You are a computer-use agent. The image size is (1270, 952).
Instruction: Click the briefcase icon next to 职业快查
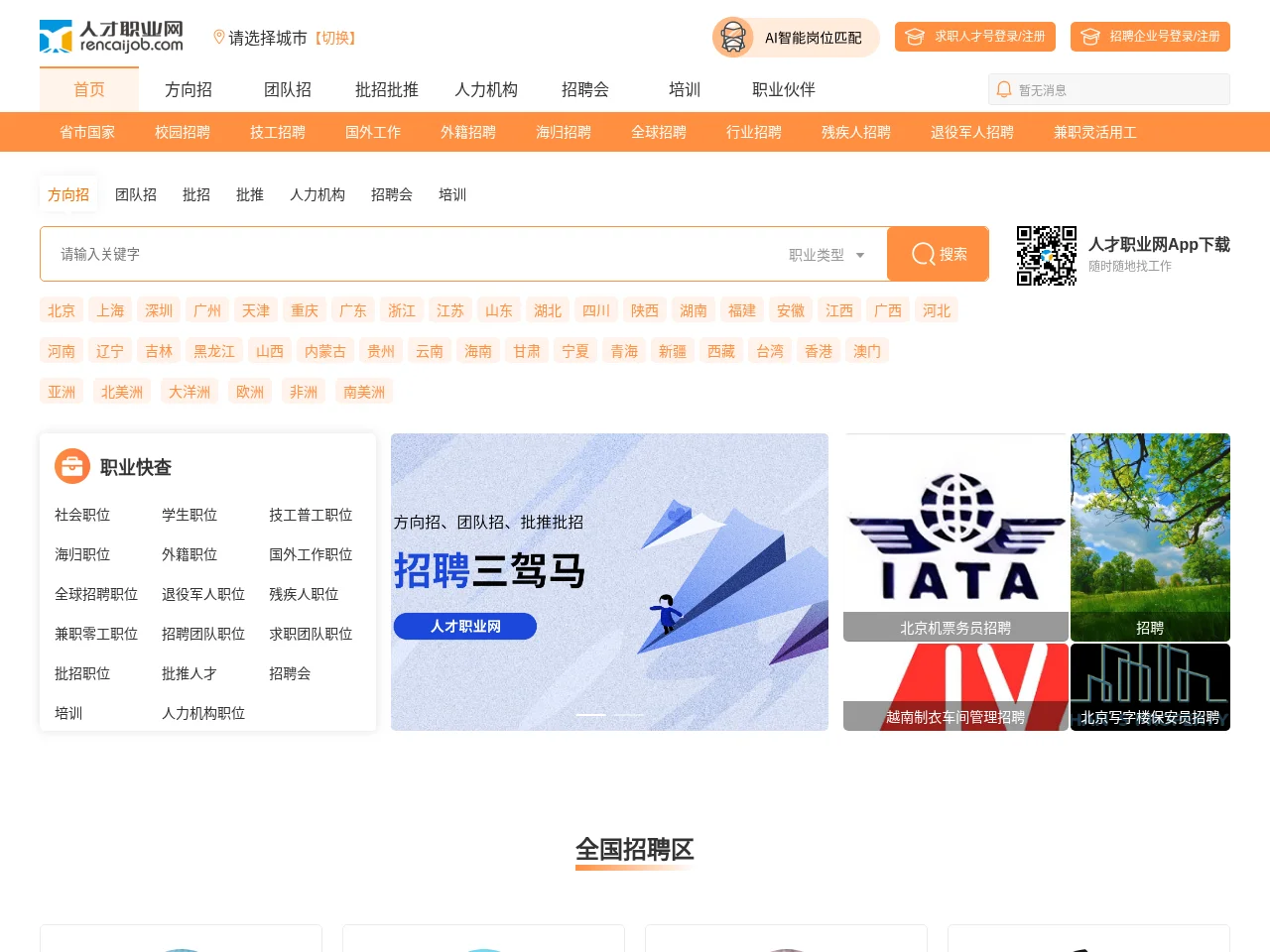click(x=72, y=466)
